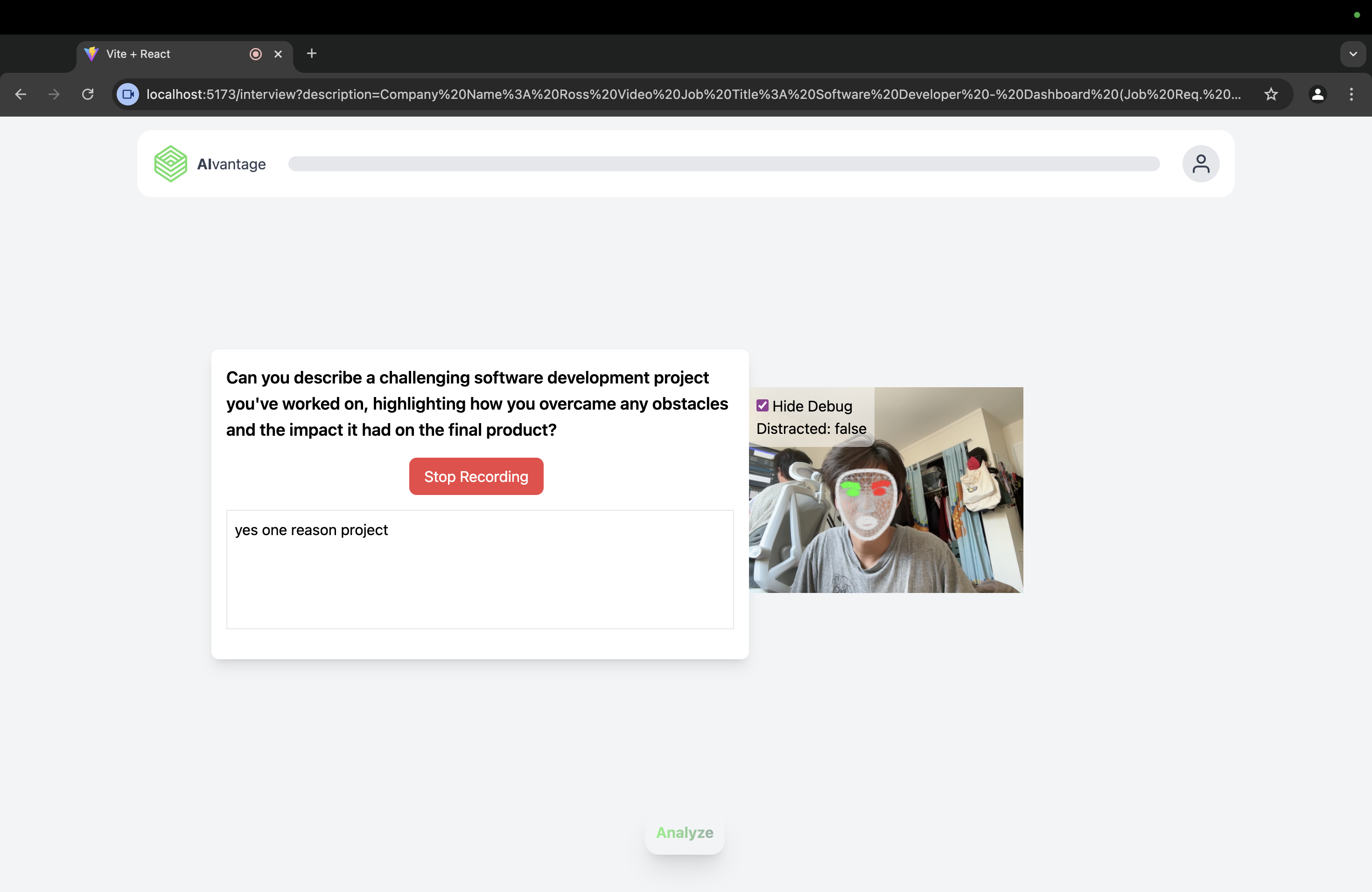Click the webcam video preview
The width and height of the screenshot is (1372, 892).
[x=922, y=519]
